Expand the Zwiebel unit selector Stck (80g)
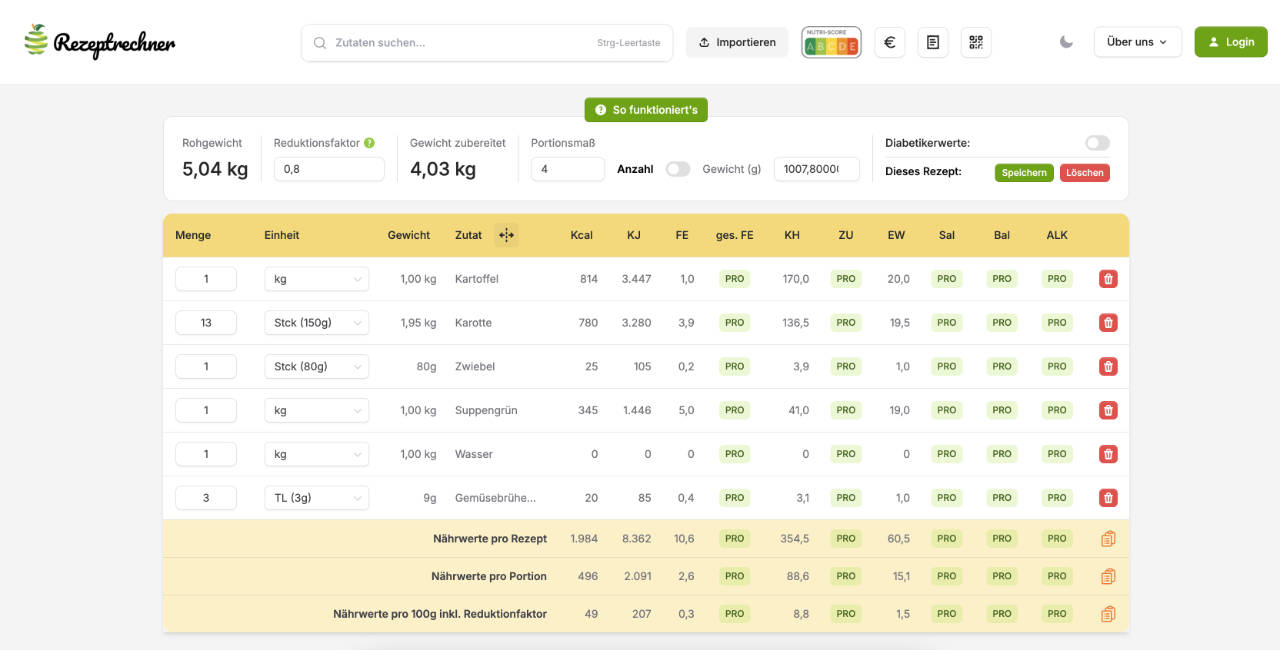The image size is (1280, 650). [316, 367]
